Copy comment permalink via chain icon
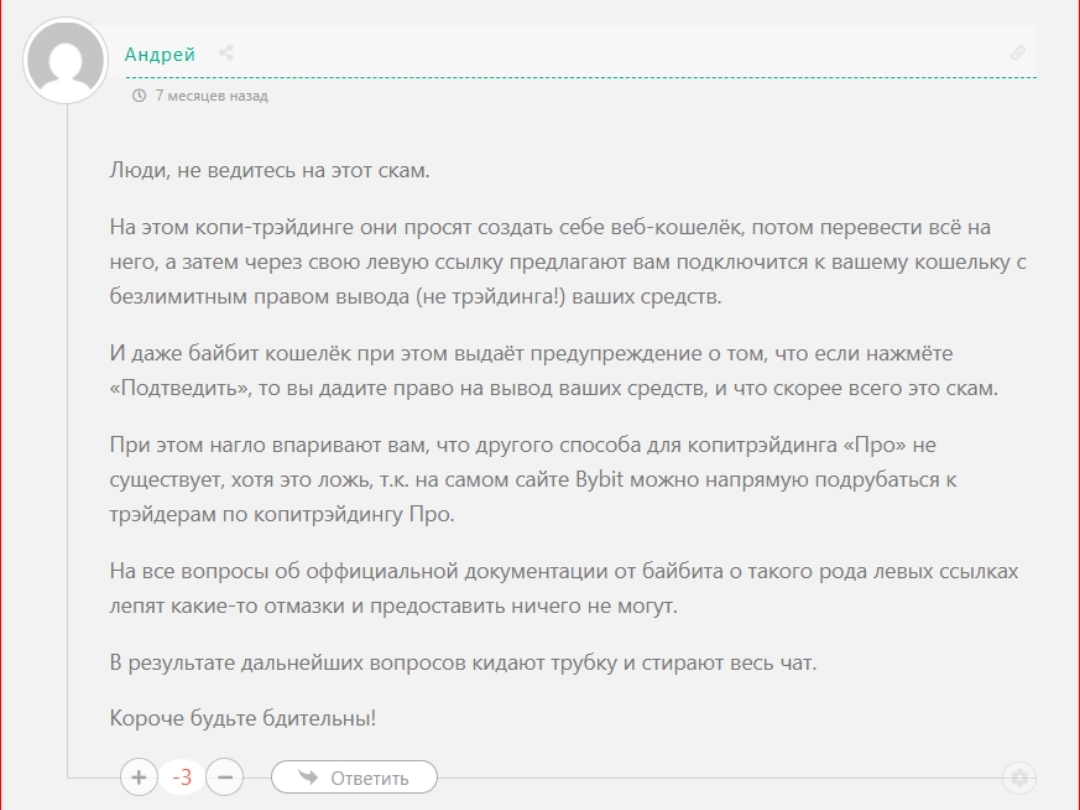The width and height of the screenshot is (1080, 810). 1017,53
